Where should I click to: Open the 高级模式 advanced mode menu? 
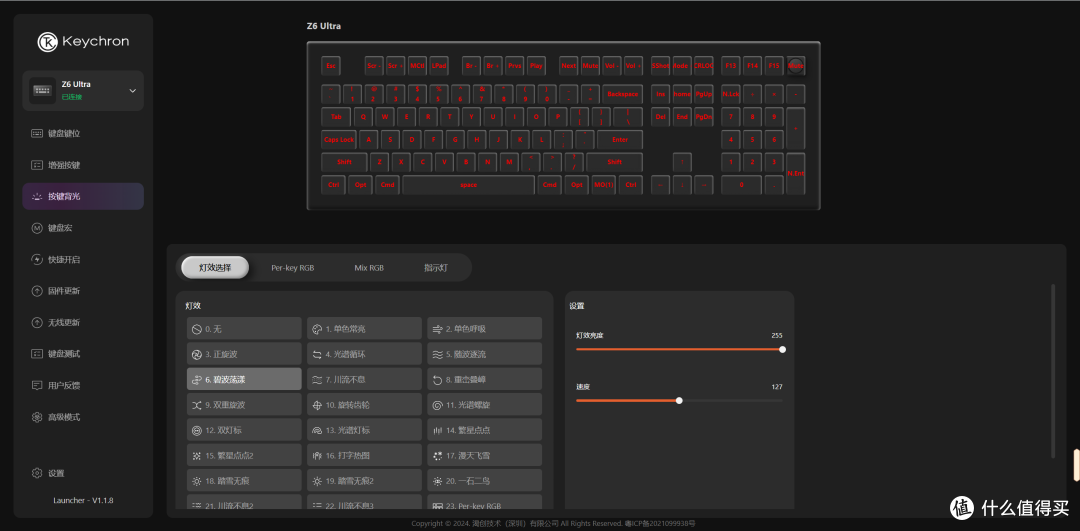[83, 417]
